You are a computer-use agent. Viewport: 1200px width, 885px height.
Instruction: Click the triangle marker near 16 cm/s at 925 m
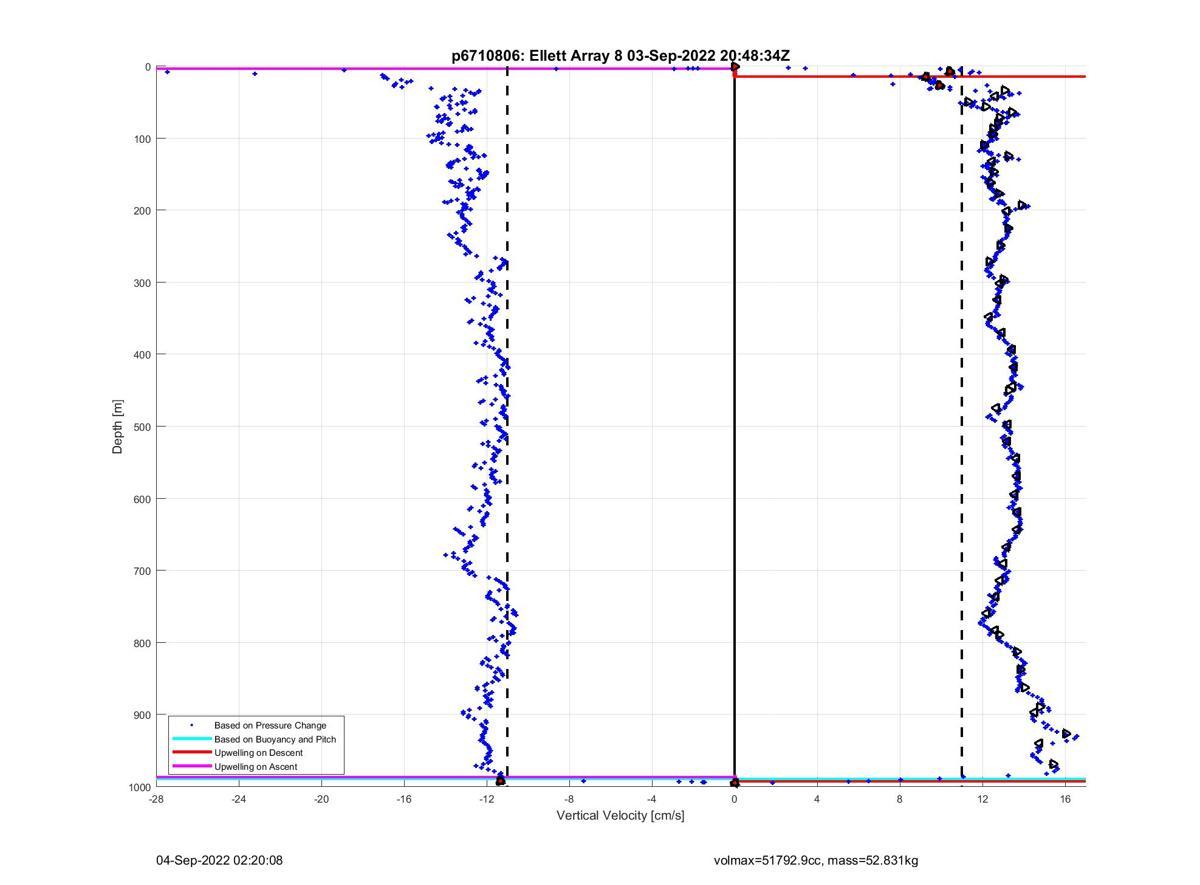click(x=1067, y=734)
